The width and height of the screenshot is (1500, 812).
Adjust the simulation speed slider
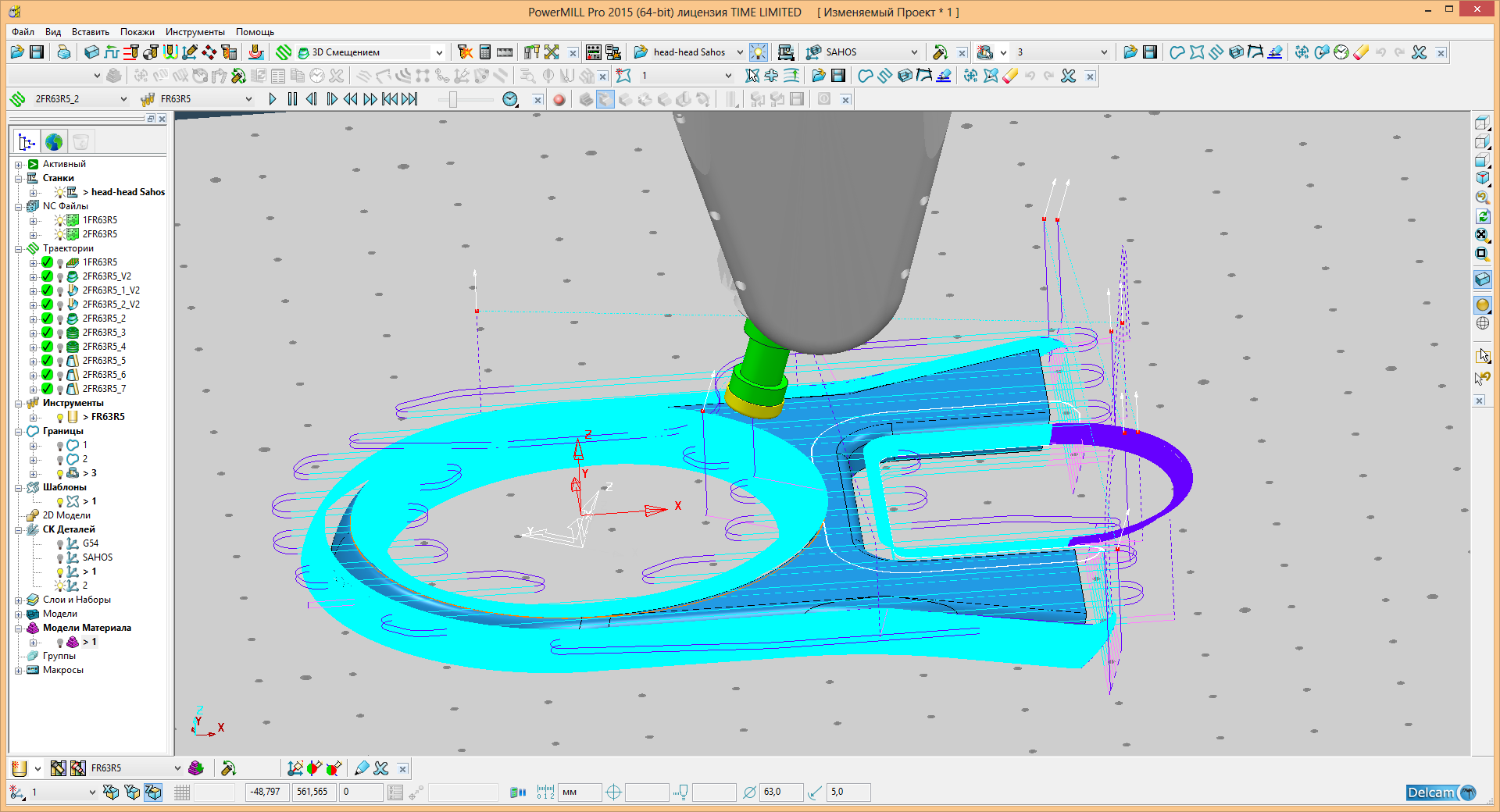point(453,99)
